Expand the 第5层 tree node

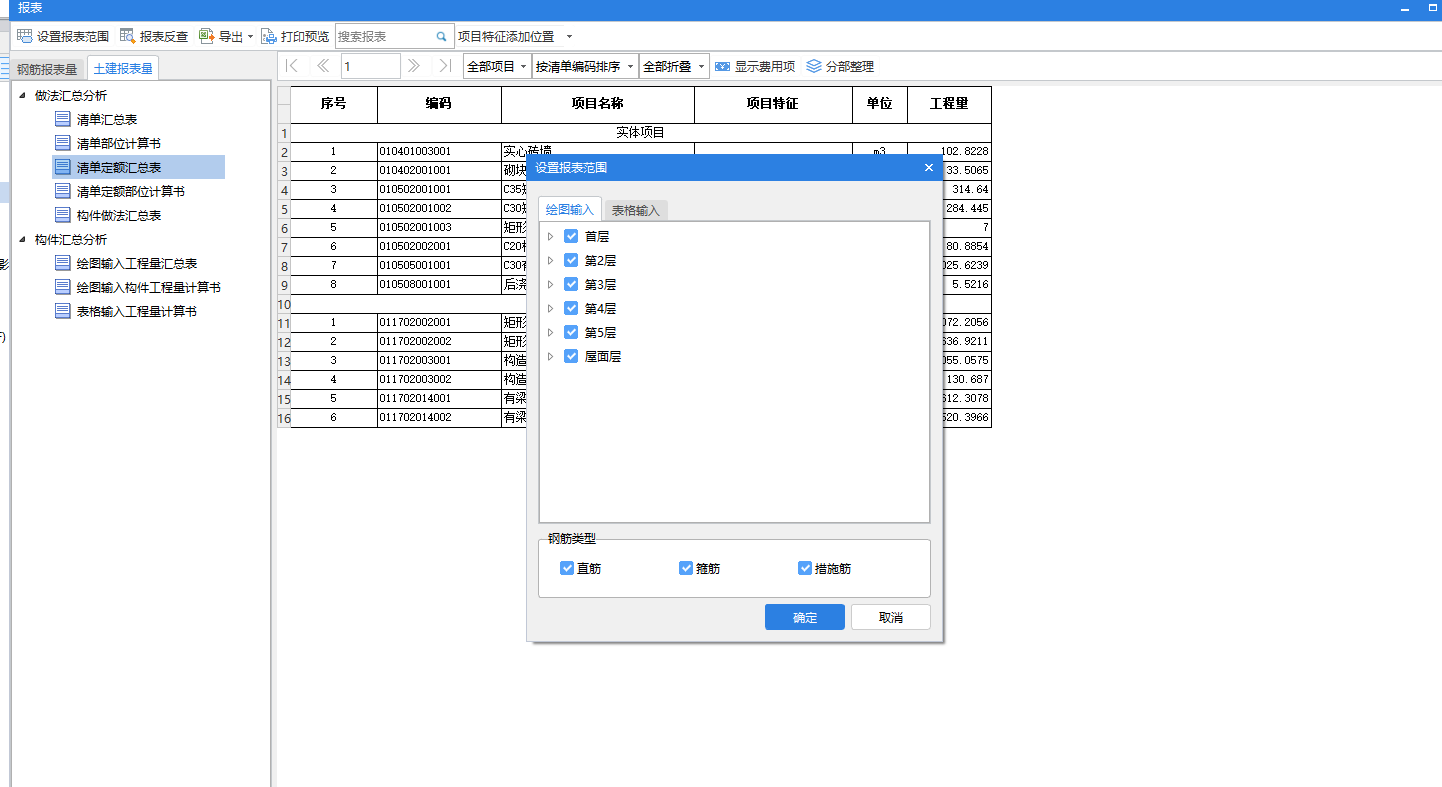coord(550,332)
